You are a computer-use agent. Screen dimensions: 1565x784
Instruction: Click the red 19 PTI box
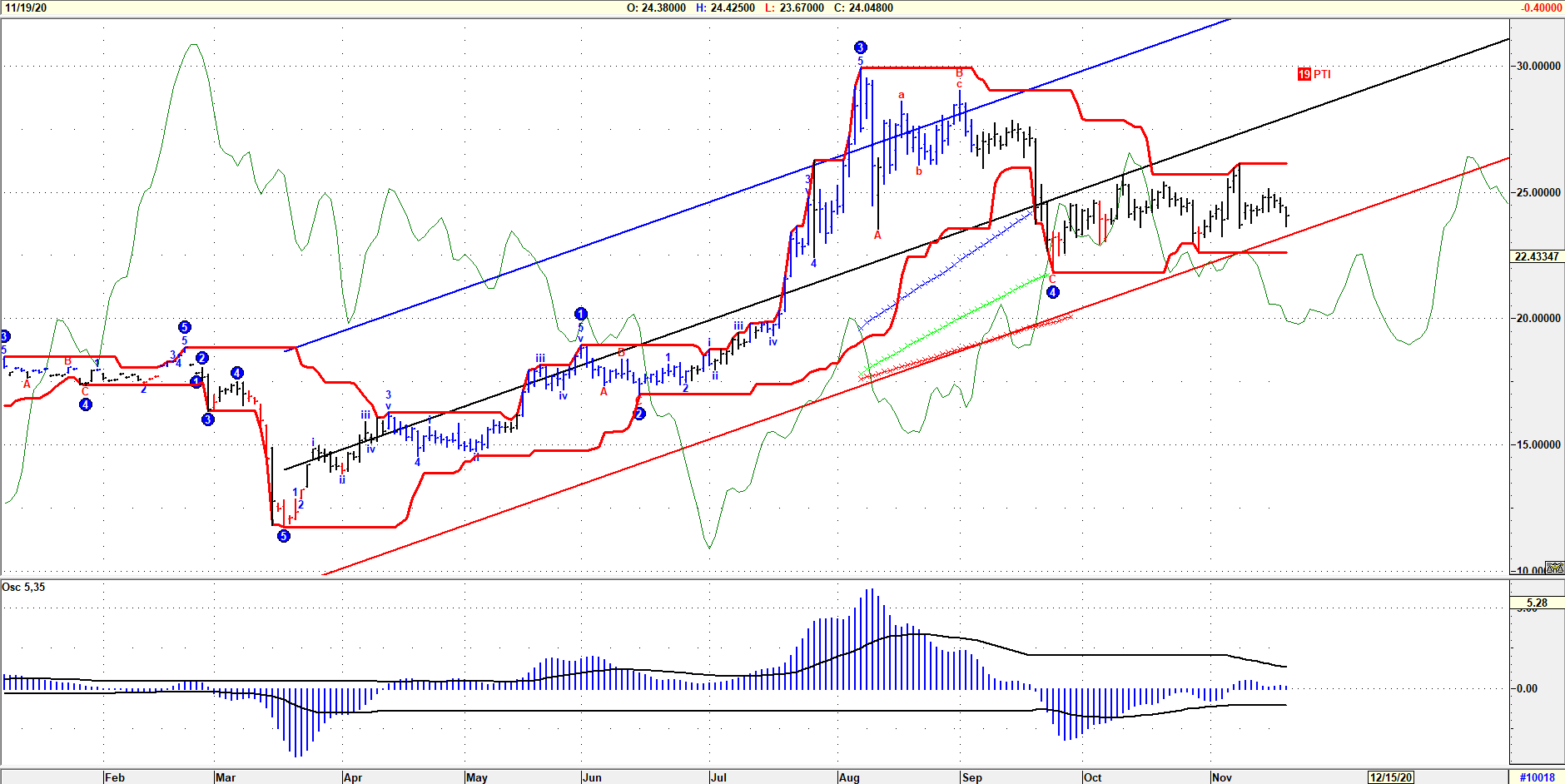pos(1304,74)
